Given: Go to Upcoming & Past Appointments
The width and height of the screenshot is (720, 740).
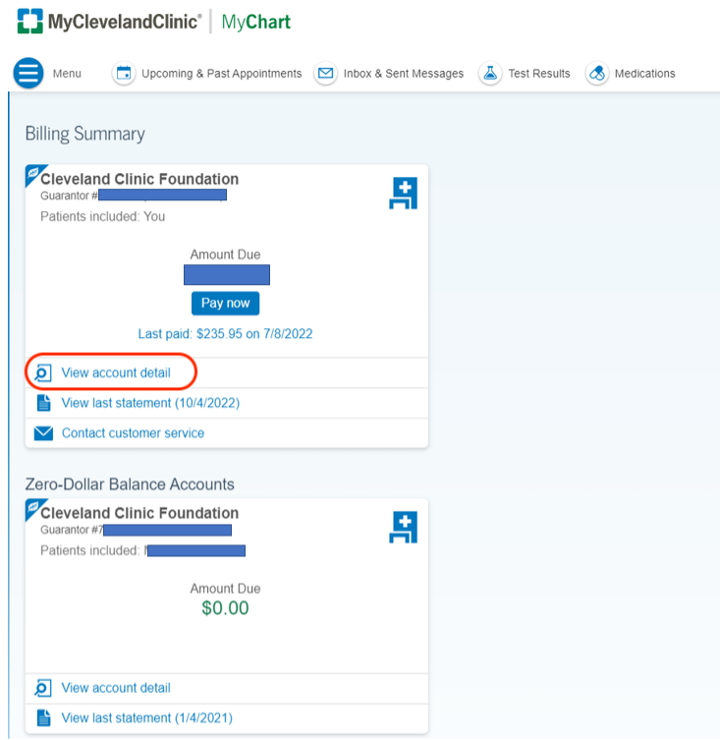Looking at the screenshot, I should click(x=221, y=74).
